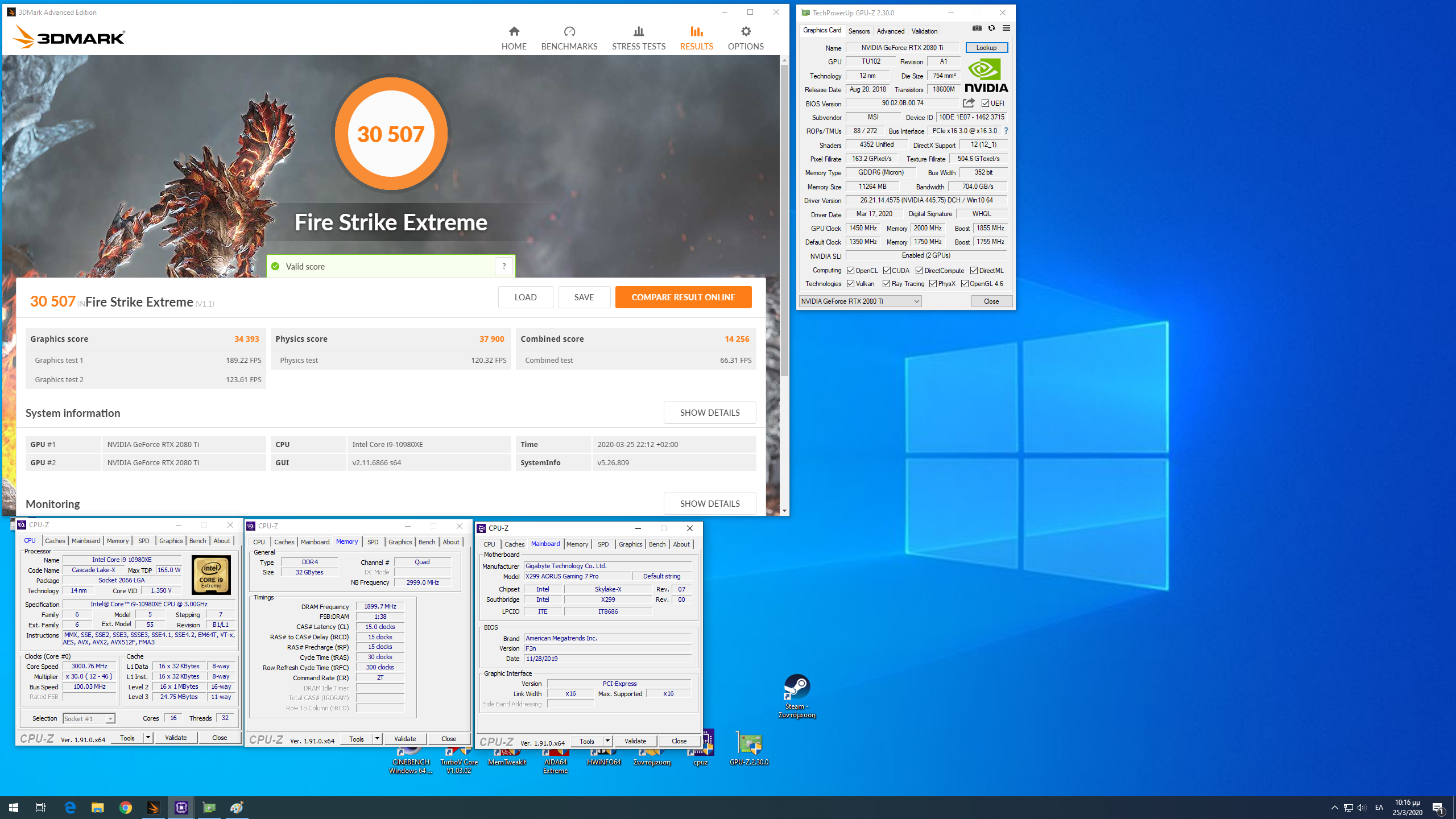Screen dimensions: 1456x819
Task: Click the GPU name field in GPU-Z
Action: coord(902,48)
